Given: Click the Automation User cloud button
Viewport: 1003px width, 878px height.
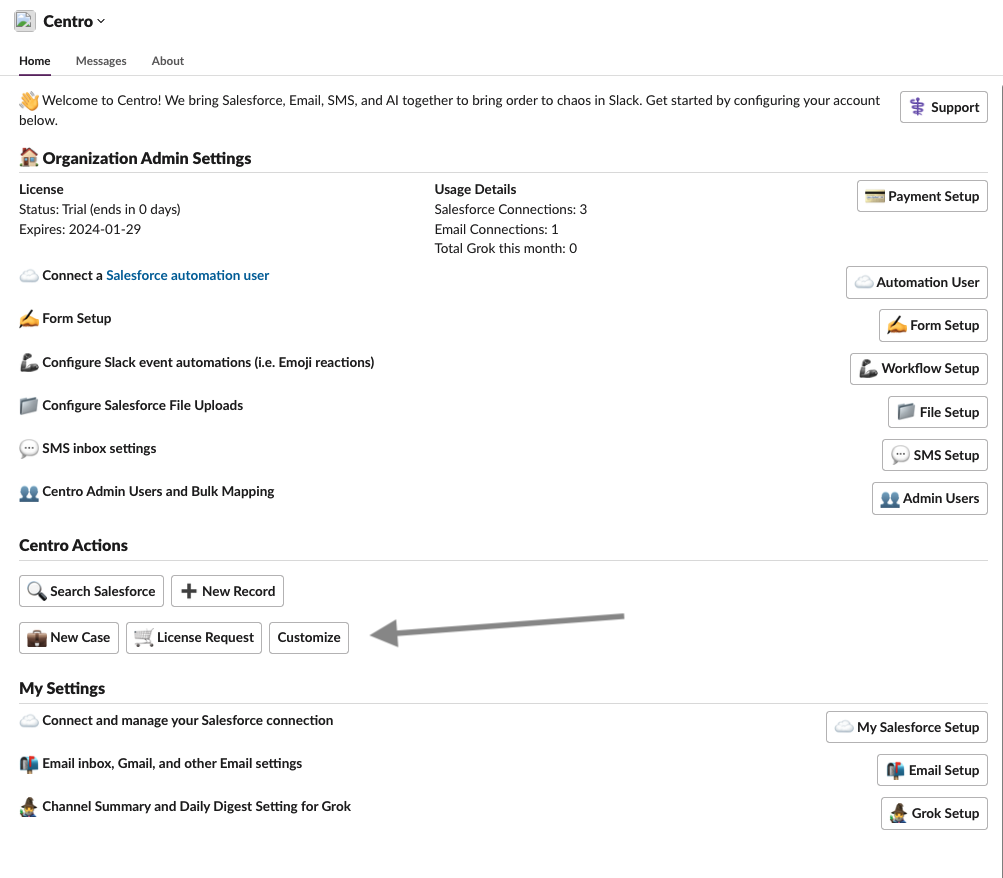Looking at the screenshot, I should click(x=917, y=282).
